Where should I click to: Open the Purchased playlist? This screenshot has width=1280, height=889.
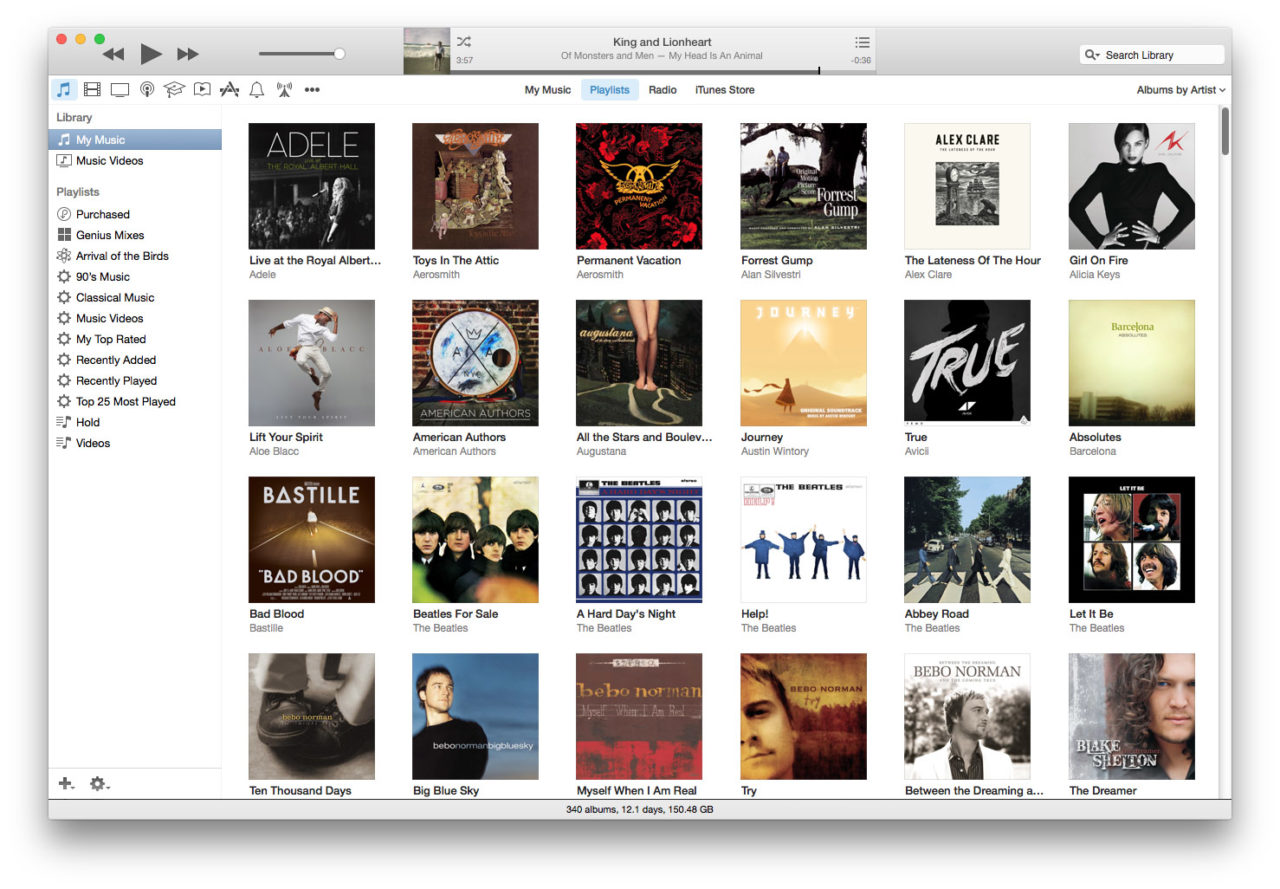point(103,214)
